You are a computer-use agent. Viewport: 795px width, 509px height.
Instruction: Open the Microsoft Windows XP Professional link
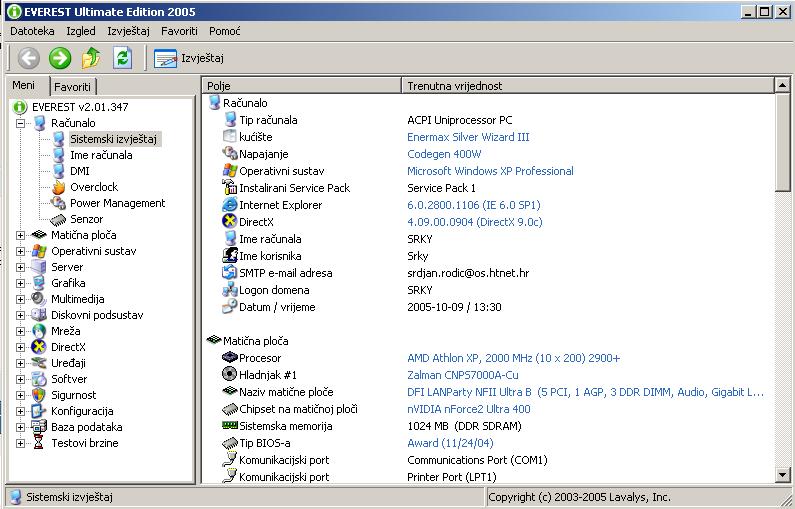click(x=490, y=171)
